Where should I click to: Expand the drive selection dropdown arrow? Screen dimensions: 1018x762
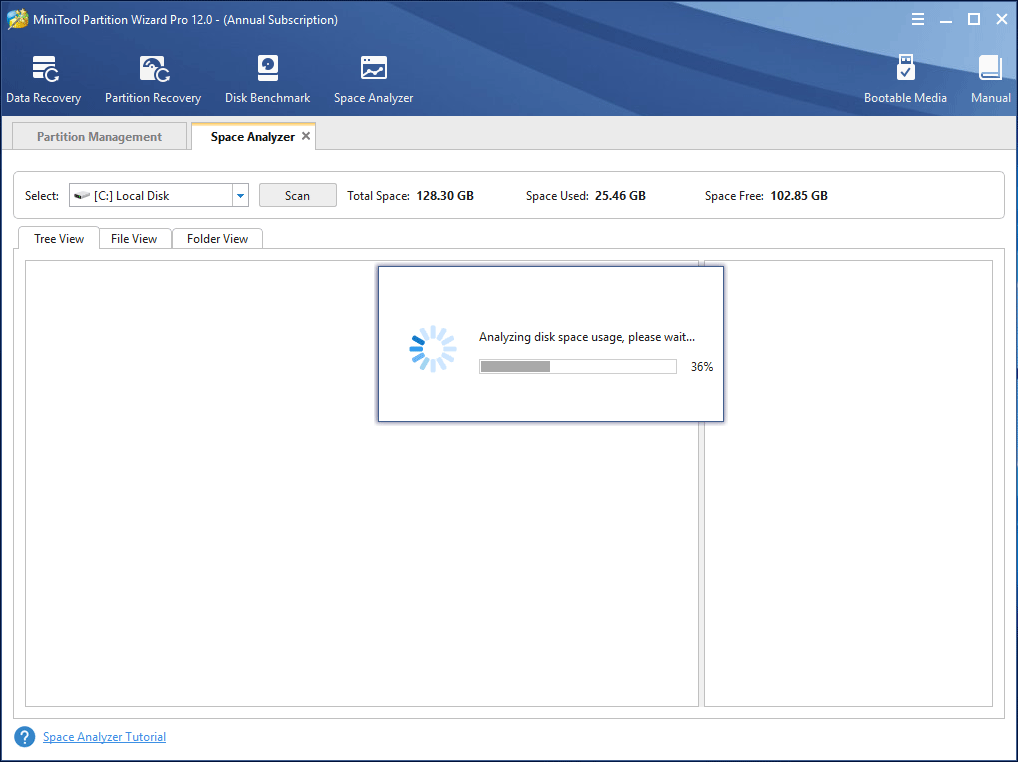[x=240, y=195]
